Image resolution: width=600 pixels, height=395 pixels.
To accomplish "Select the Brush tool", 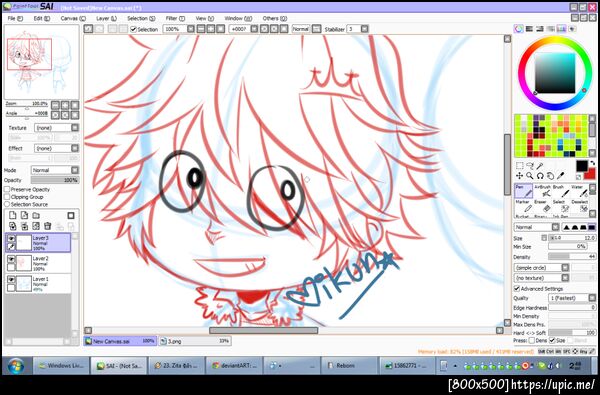I will point(560,191).
